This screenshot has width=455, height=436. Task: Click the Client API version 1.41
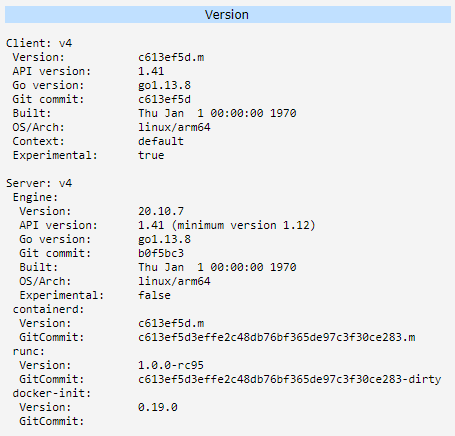coord(151,71)
